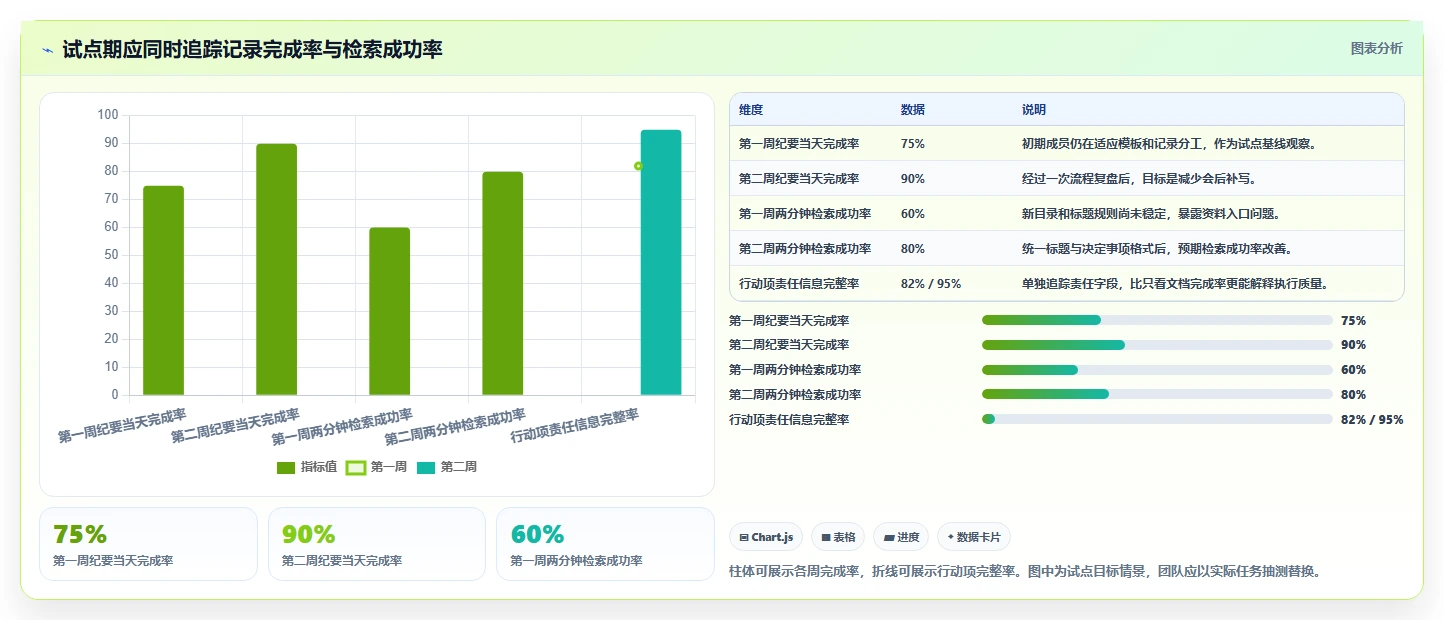Click the note 经过一次流程复盘后，目标是减少会后补写。
The width and height of the screenshot is (1444, 620).
[1139, 179]
